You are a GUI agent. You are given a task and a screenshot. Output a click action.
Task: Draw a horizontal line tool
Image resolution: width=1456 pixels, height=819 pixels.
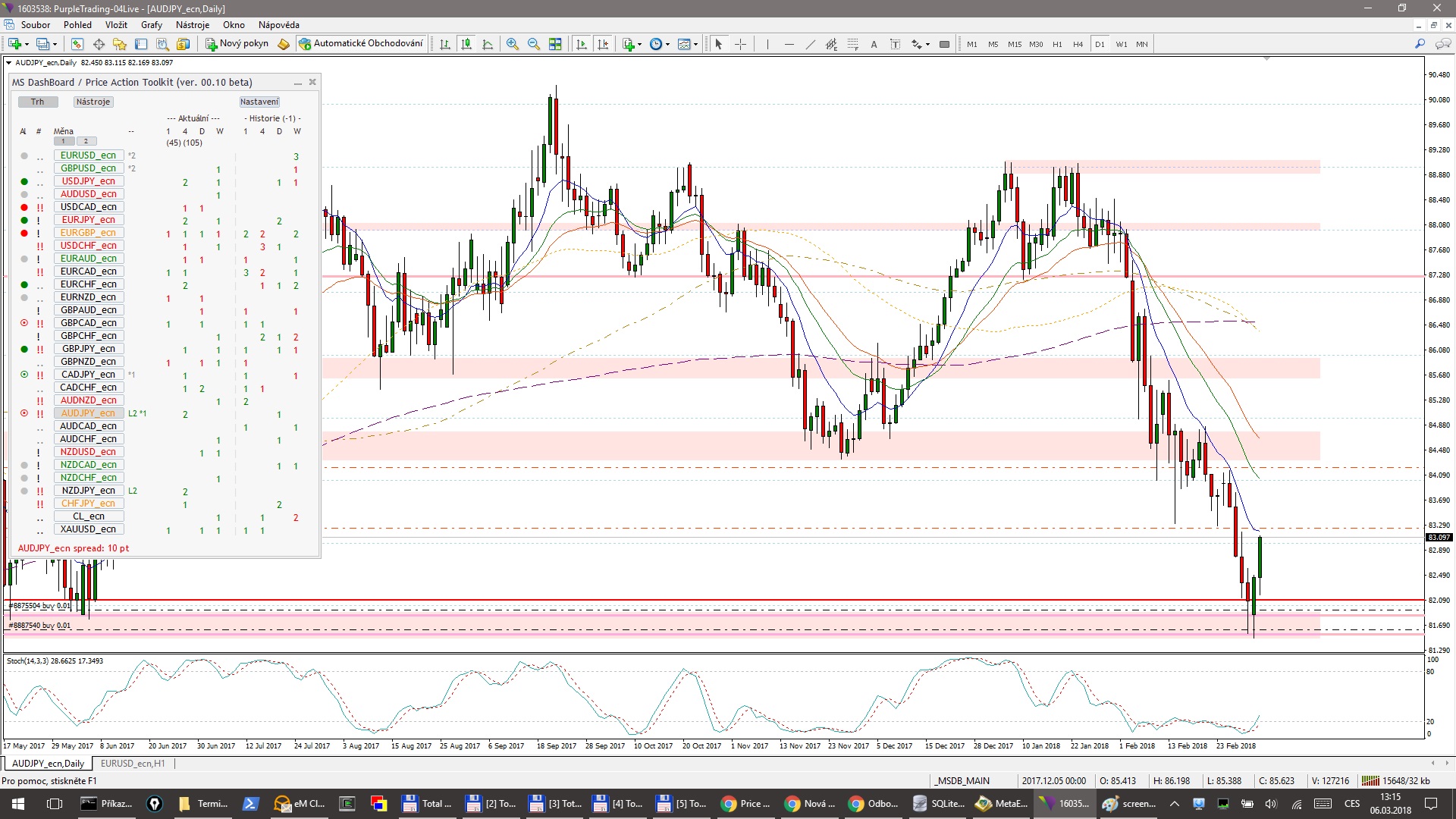click(x=789, y=44)
